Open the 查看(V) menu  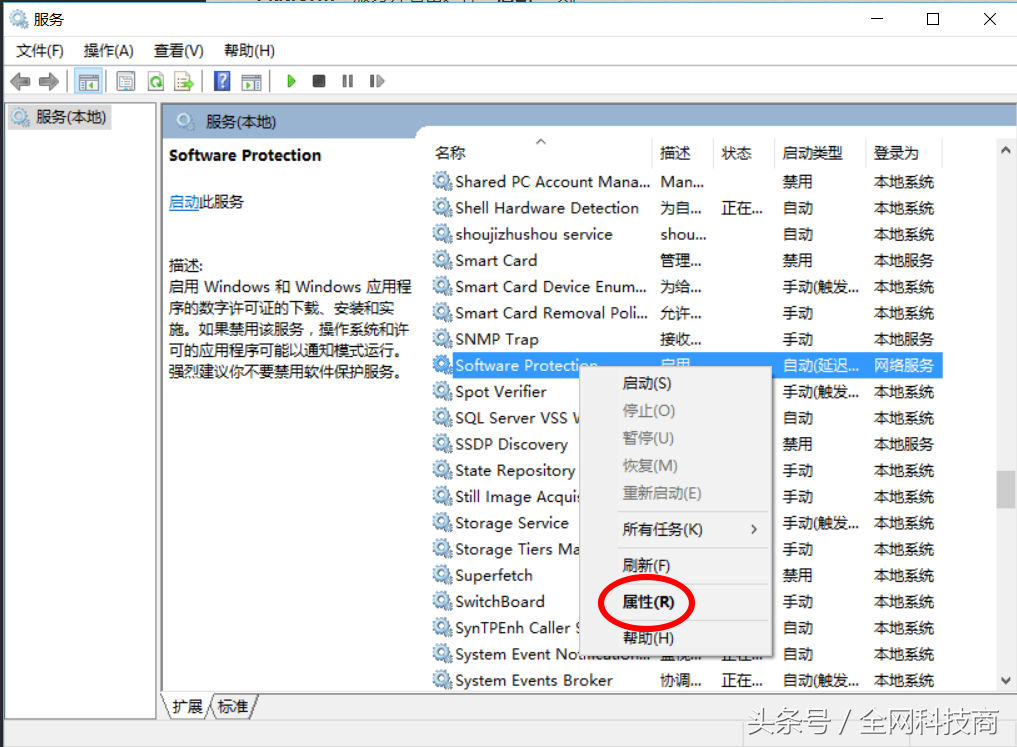pyautogui.click(x=178, y=51)
